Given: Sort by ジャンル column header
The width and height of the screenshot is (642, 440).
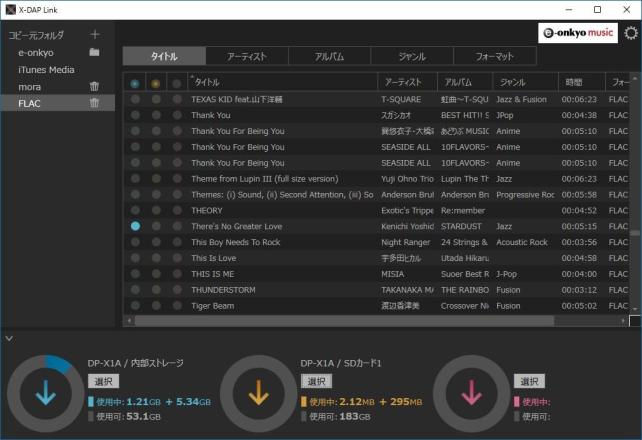Looking at the screenshot, I should pos(524,82).
